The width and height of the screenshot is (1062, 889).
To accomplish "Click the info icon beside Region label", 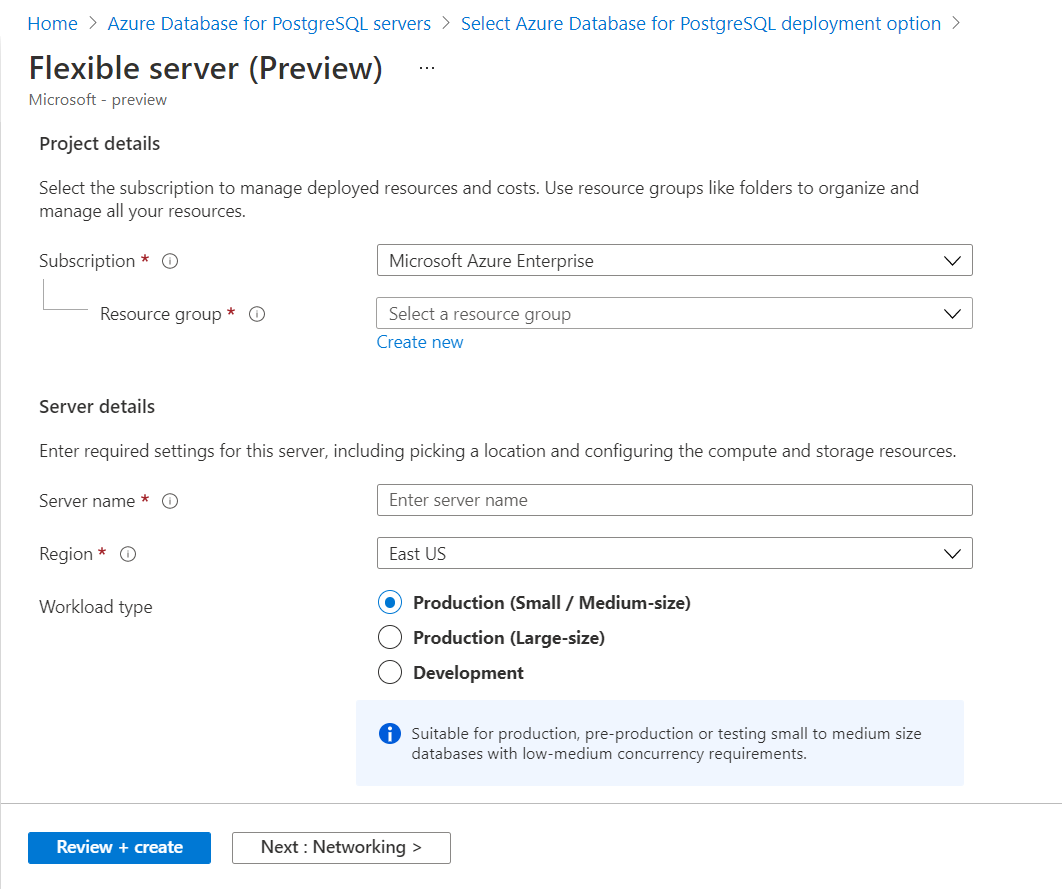I will click(128, 554).
